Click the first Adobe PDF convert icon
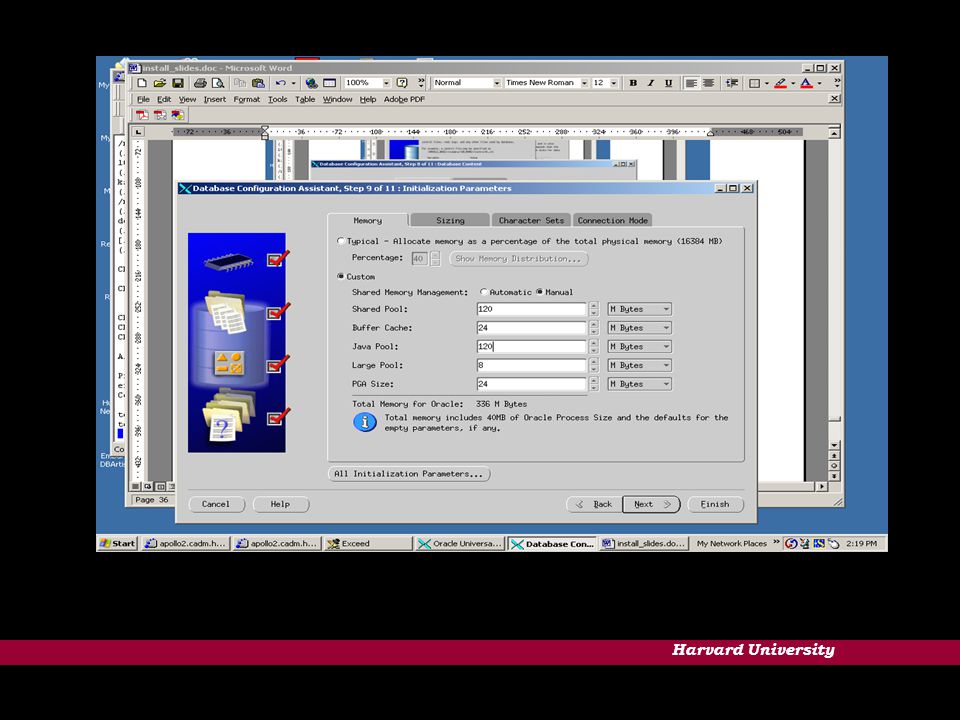Image resolution: width=960 pixels, height=720 pixels. point(142,114)
